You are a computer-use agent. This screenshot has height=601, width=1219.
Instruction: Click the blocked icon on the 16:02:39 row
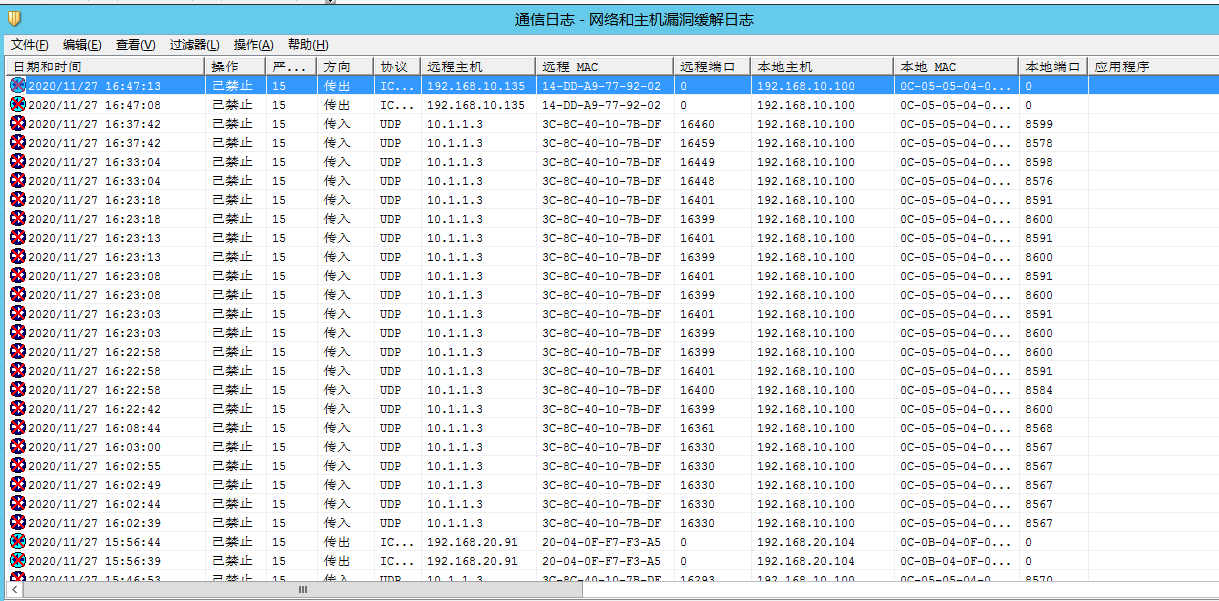tap(18, 523)
